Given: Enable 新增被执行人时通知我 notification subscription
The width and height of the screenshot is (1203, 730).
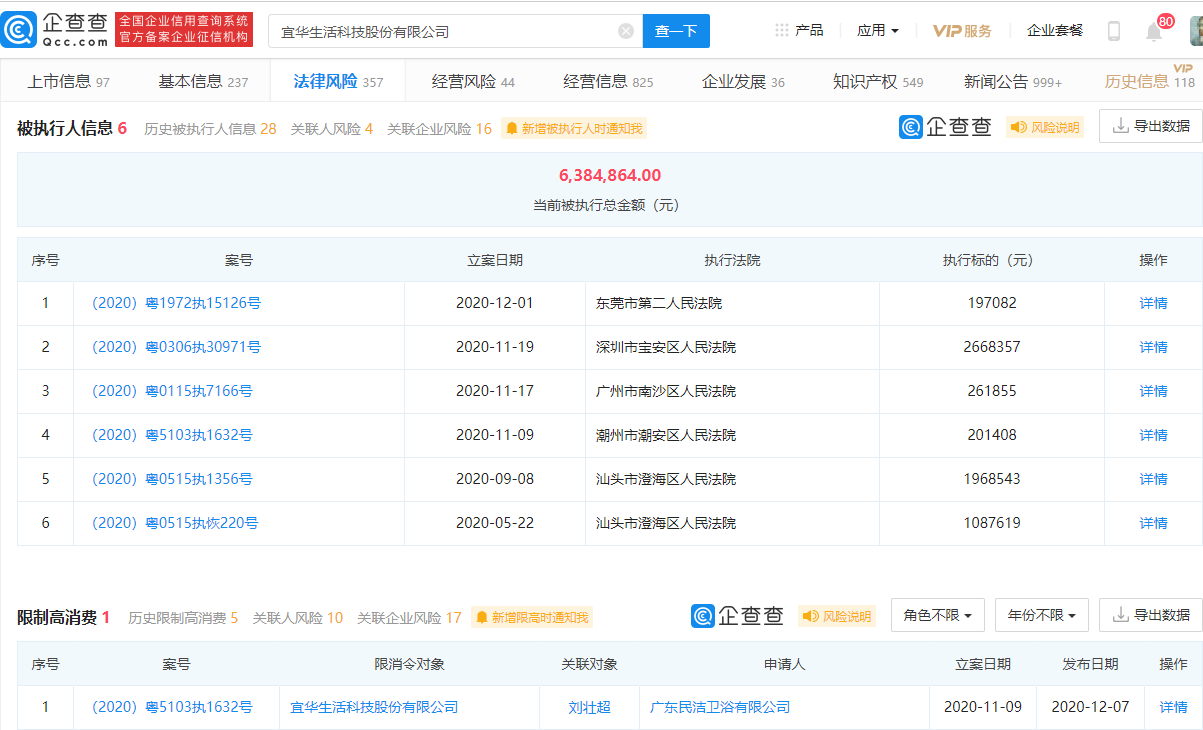Looking at the screenshot, I should click(577, 128).
